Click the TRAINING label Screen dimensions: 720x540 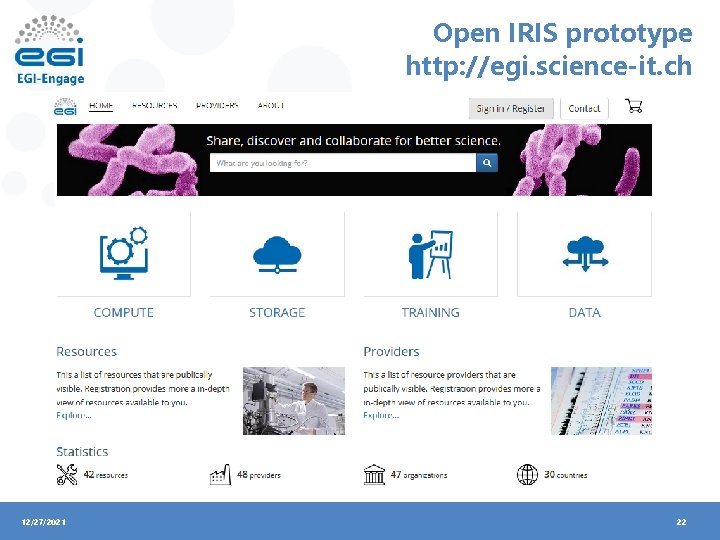tap(430, 313)
